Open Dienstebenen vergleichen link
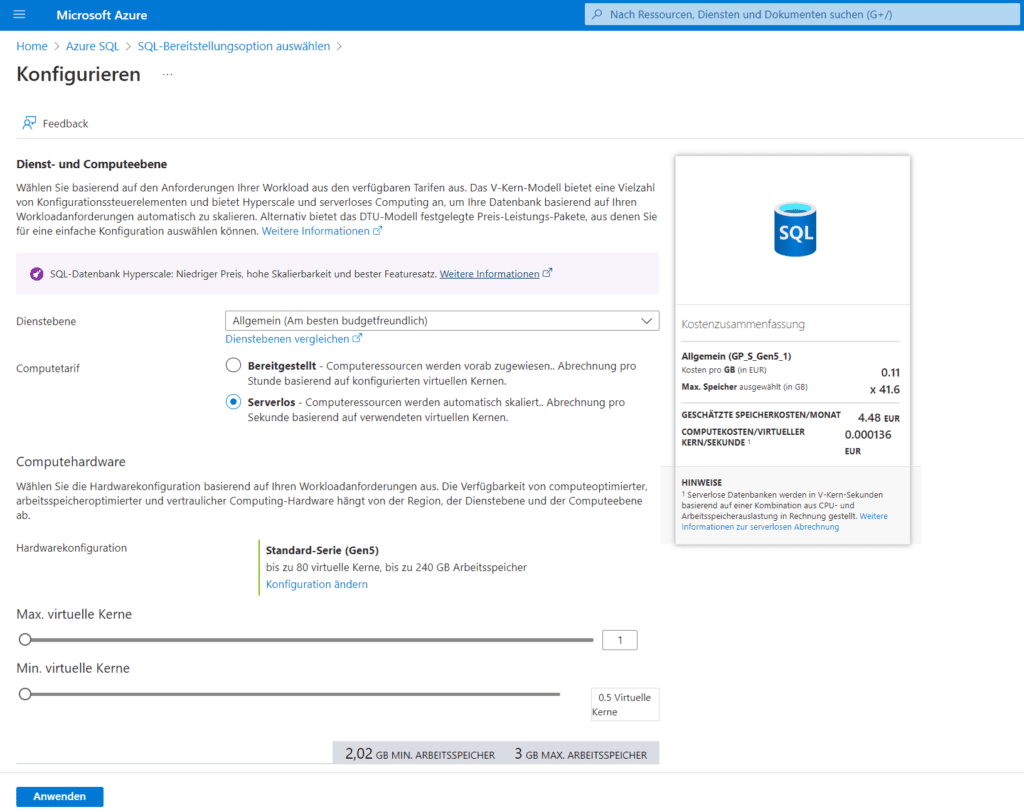 point(287,338)
